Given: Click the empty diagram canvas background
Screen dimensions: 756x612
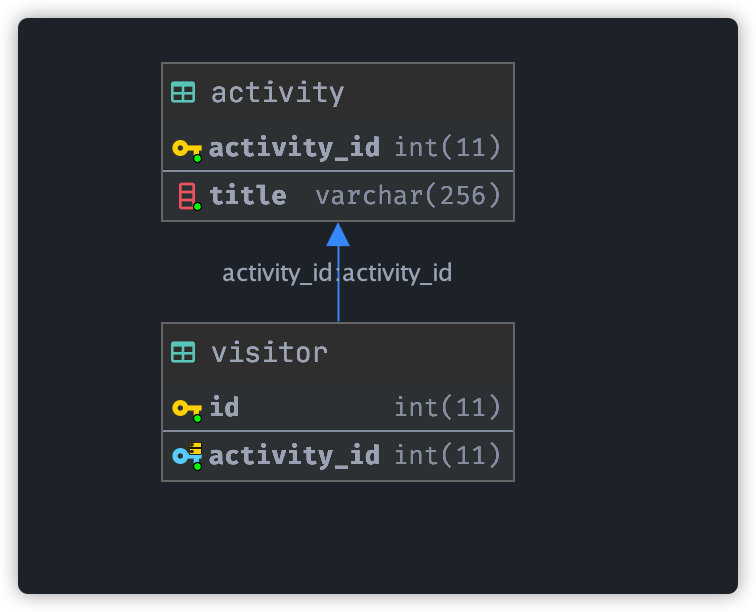Looking at the screenshot, I should click(x=627, y=289).
